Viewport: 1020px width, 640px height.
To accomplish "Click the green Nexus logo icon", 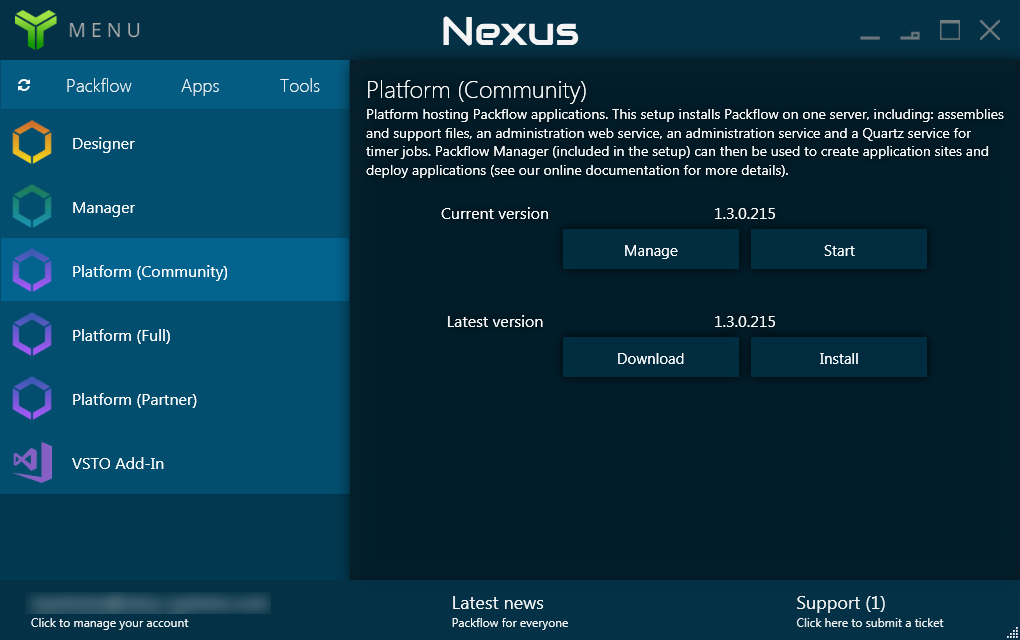I will pos(35,29).
